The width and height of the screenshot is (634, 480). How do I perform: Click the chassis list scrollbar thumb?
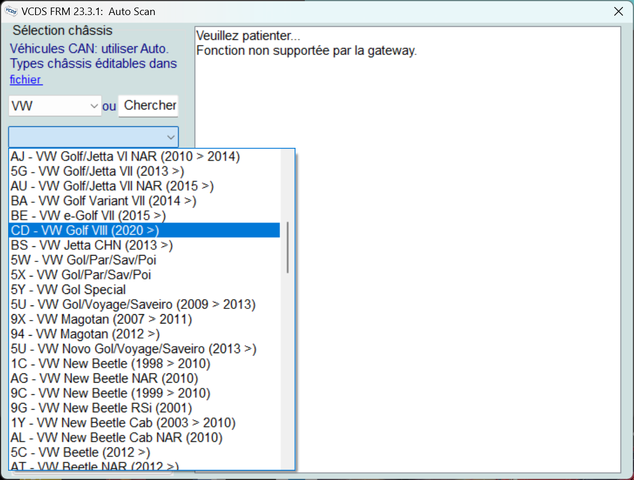[x=287, y=247]
